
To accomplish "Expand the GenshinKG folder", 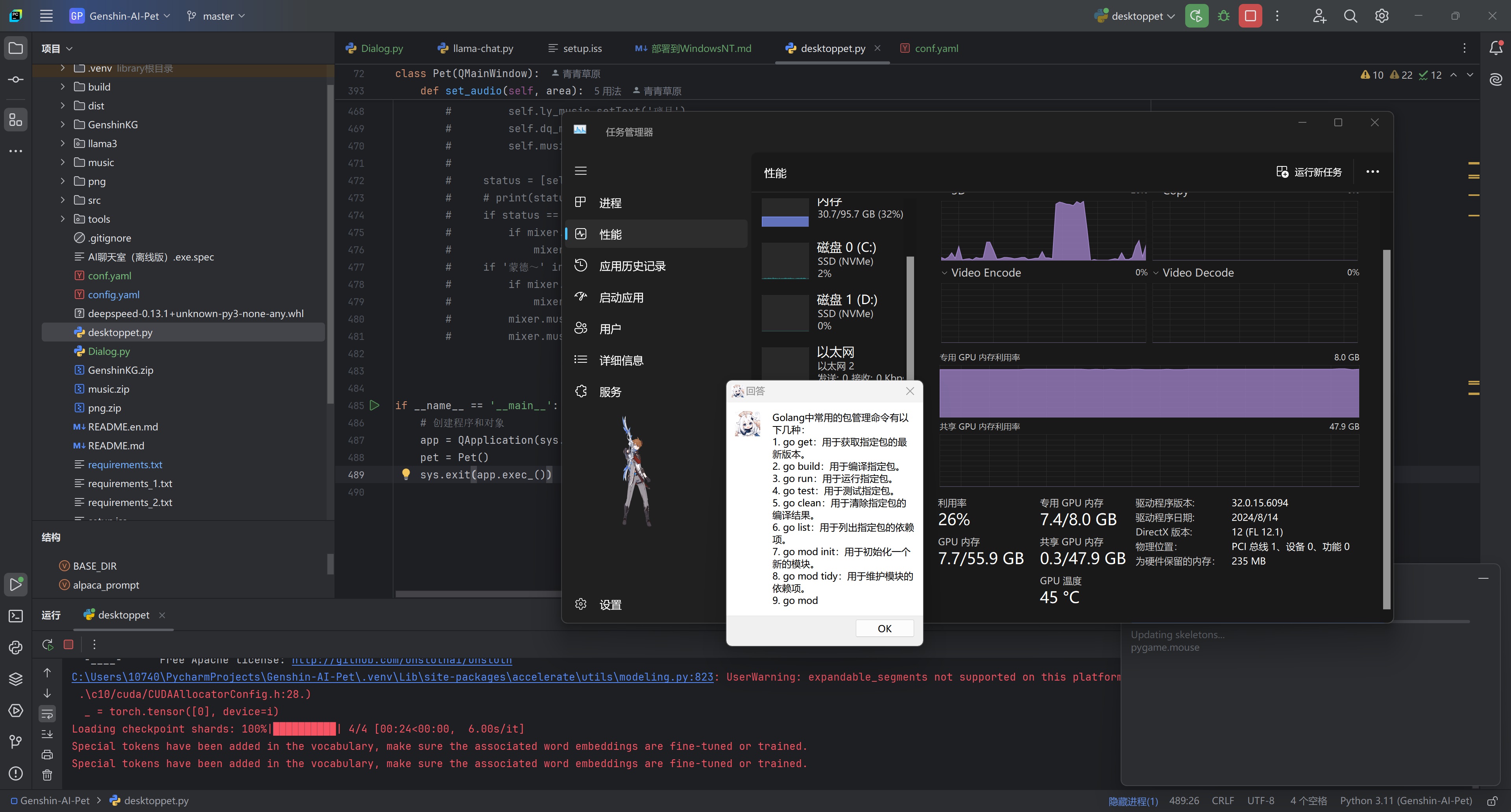I will tap(63, 124).
